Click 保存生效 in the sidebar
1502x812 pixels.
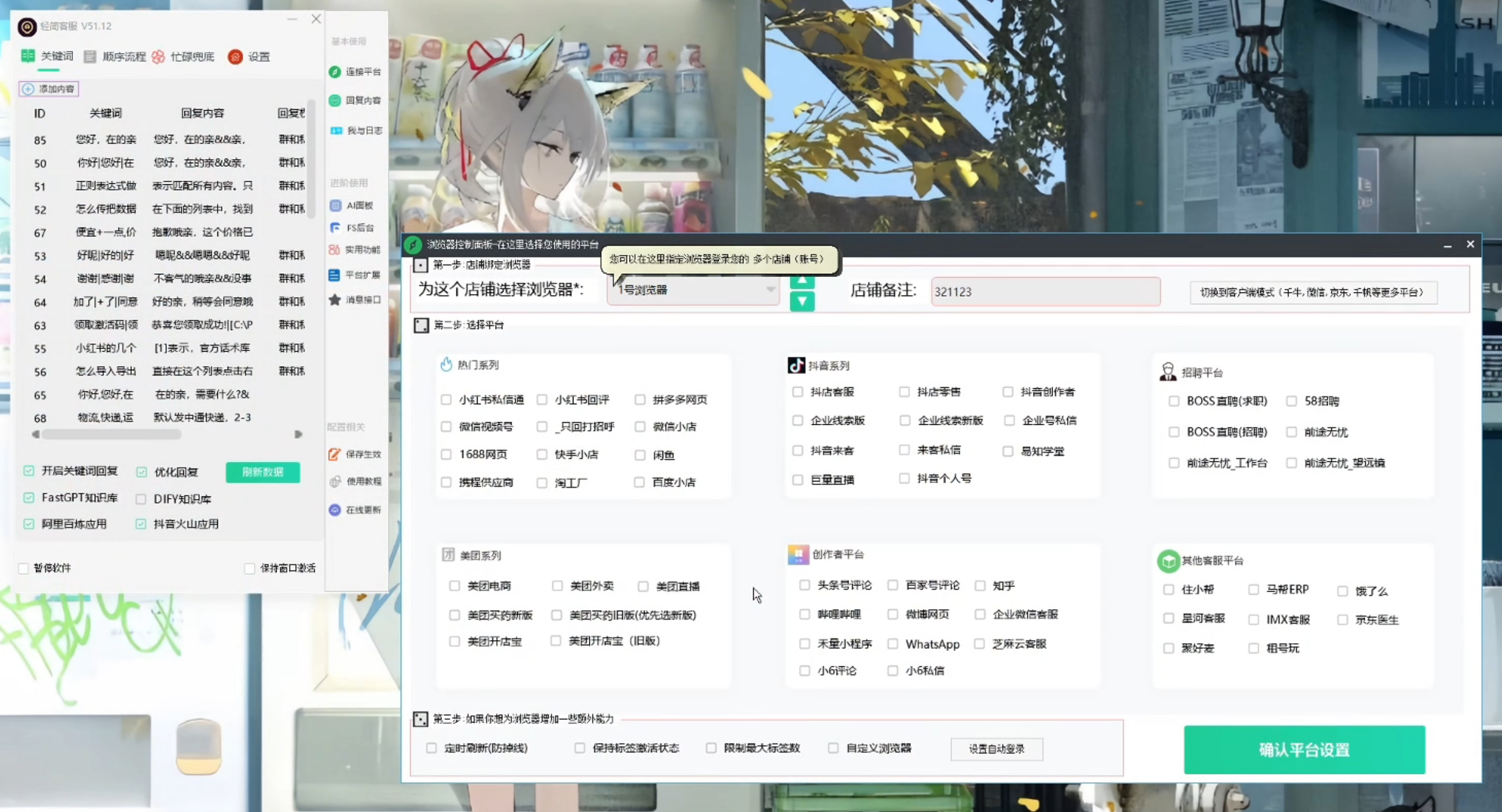point(355,454)
